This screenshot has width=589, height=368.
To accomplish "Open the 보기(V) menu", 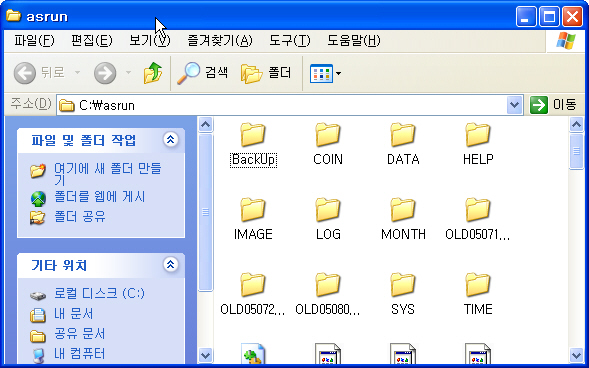I will pyautogui.click(x=150, y=41).
